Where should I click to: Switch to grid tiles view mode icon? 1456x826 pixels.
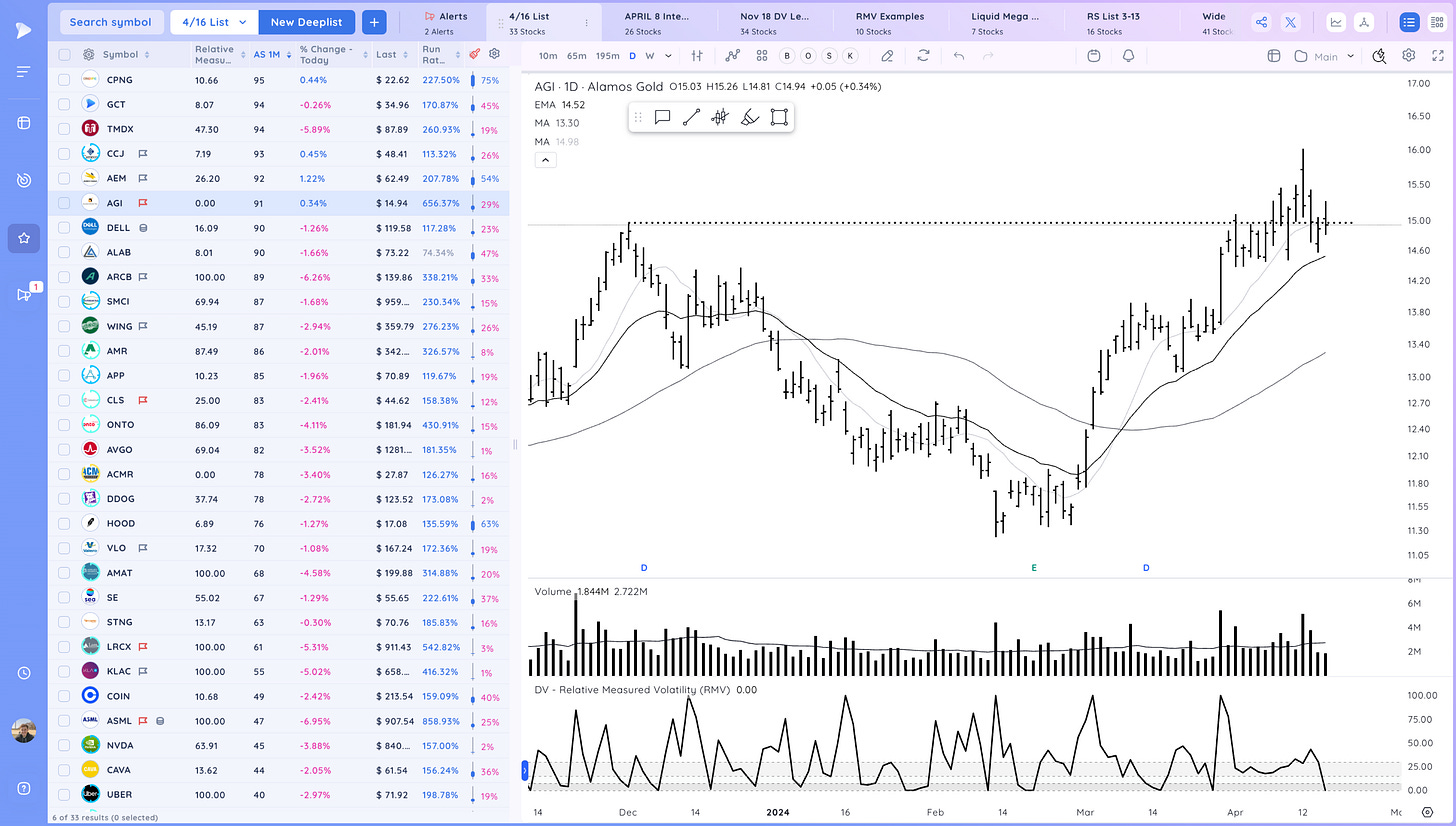click(x=1437, y=22)
